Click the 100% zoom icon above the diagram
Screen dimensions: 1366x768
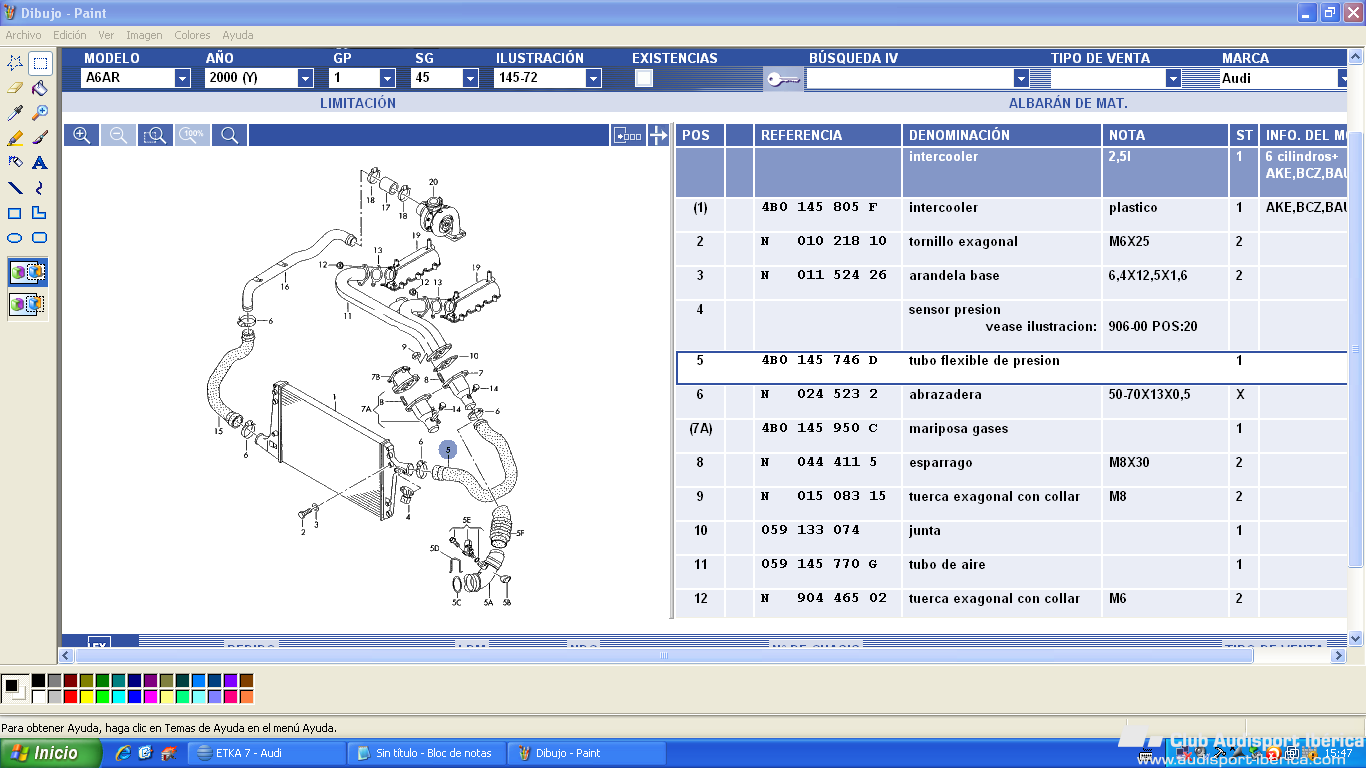pyautogui.click(x=192, y=135)
